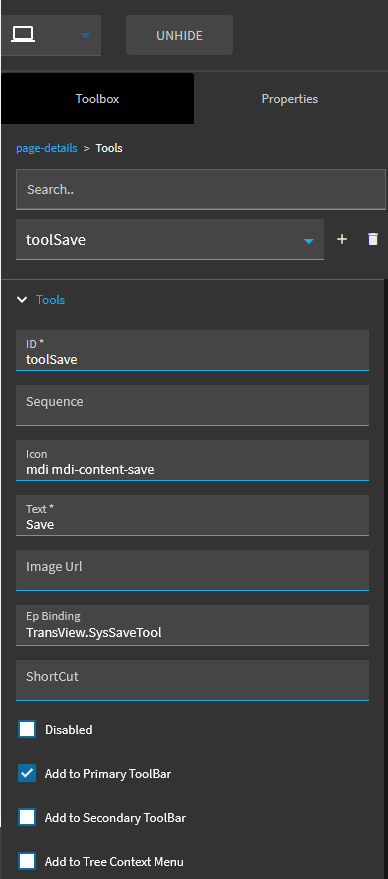Edit the Icon field mdi-content-save
This screenshot has height=879, width=388.
point(192,460)
